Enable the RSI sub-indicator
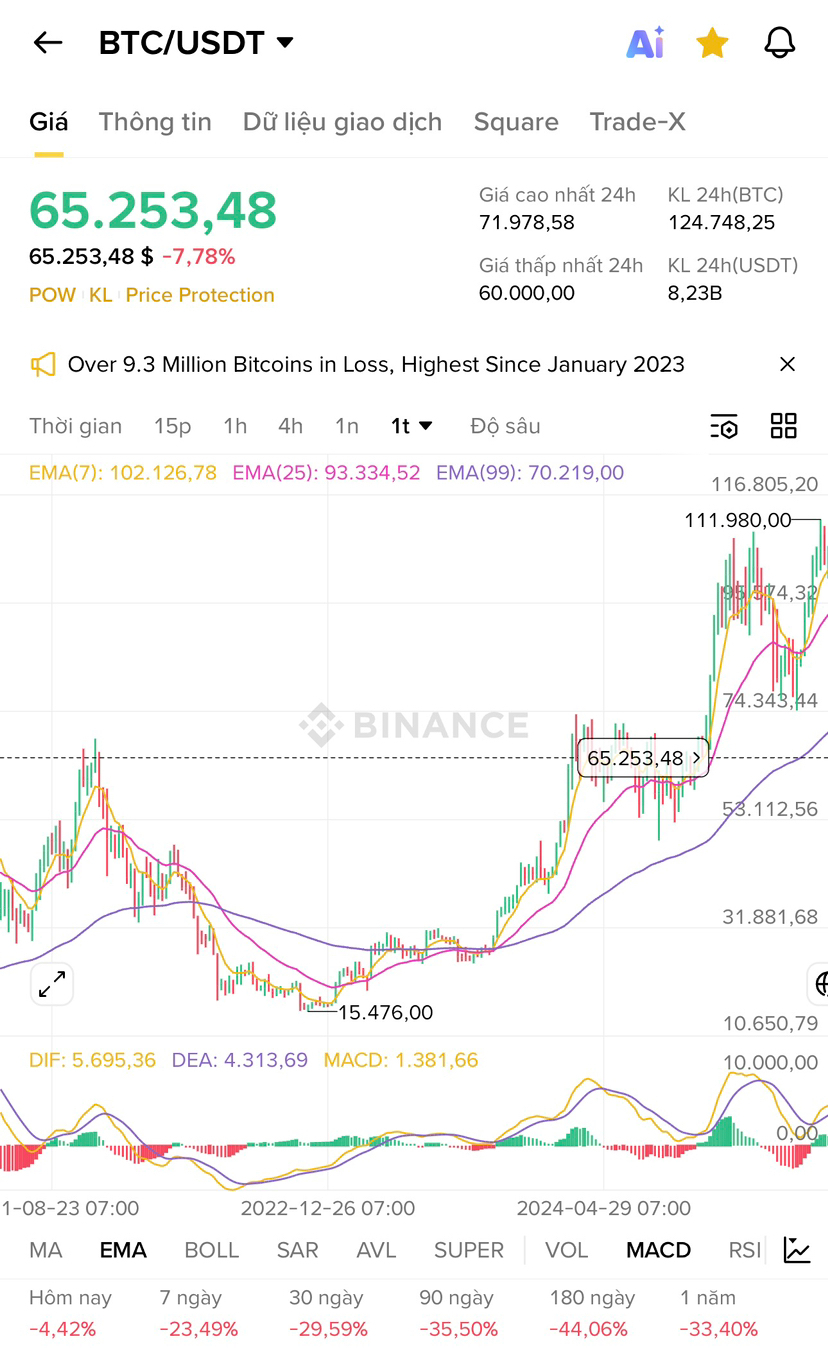The image size is (828, 1348). tap(745, 1250)
